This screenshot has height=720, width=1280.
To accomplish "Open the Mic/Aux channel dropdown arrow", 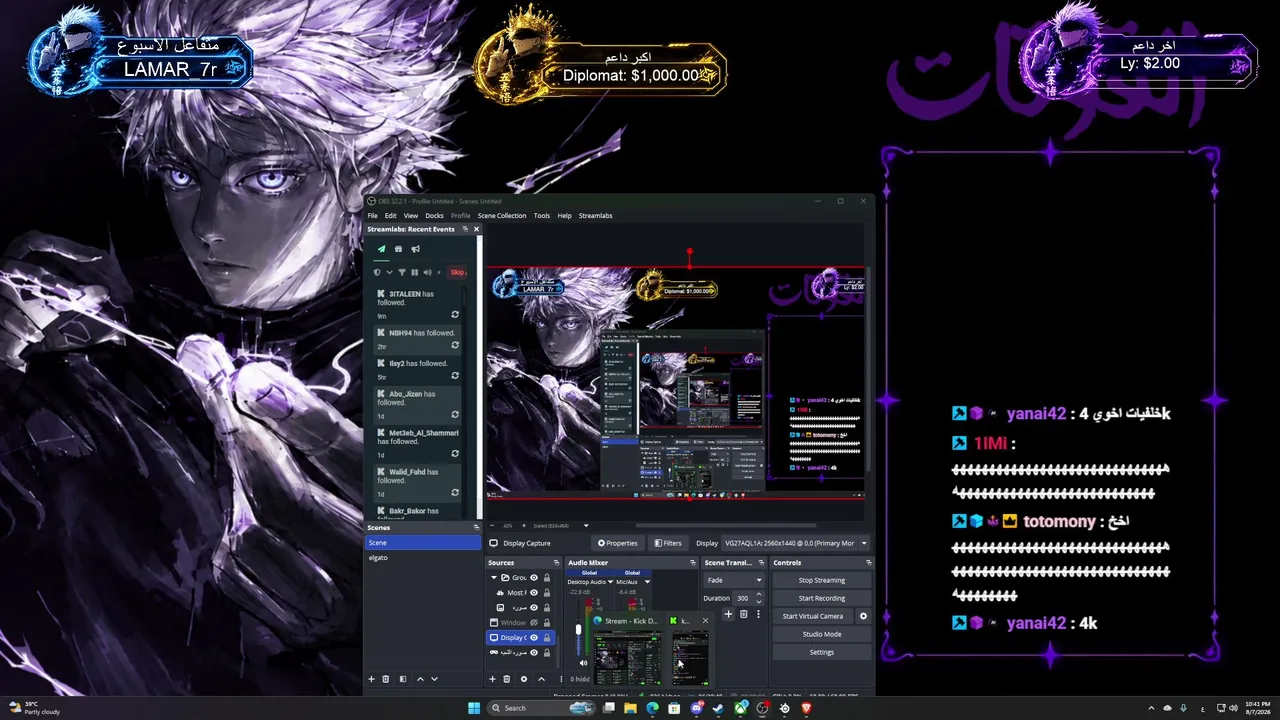I will tap(647, 581).
